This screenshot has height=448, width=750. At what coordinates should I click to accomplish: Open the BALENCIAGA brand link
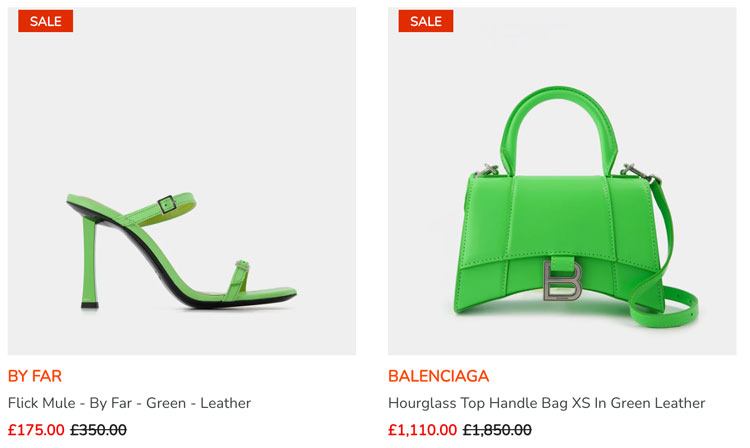[439, 376]
